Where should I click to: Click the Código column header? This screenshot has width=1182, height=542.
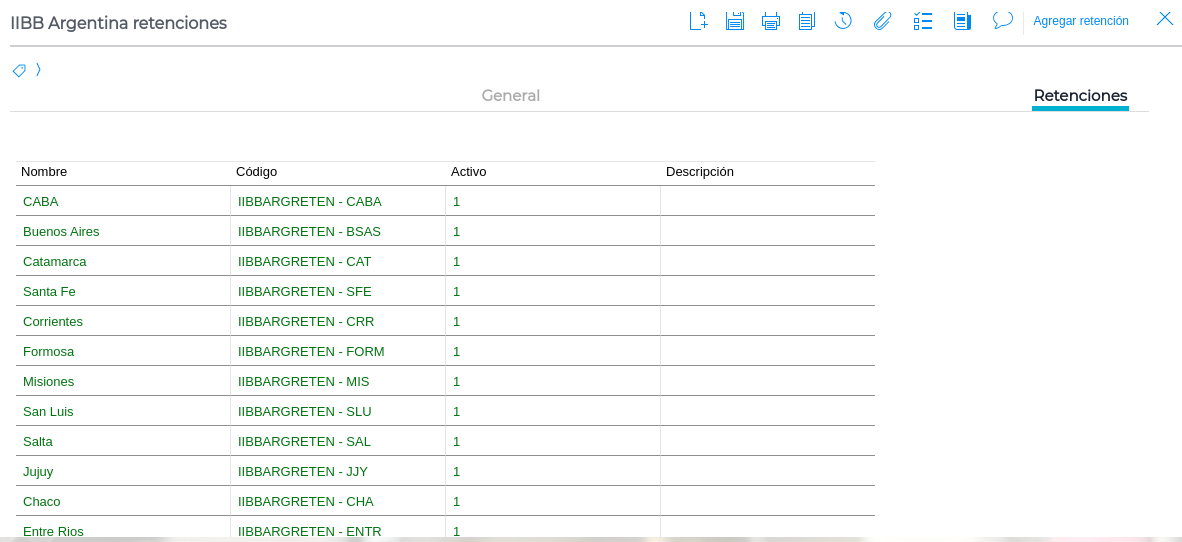click(x=256, y=172)
